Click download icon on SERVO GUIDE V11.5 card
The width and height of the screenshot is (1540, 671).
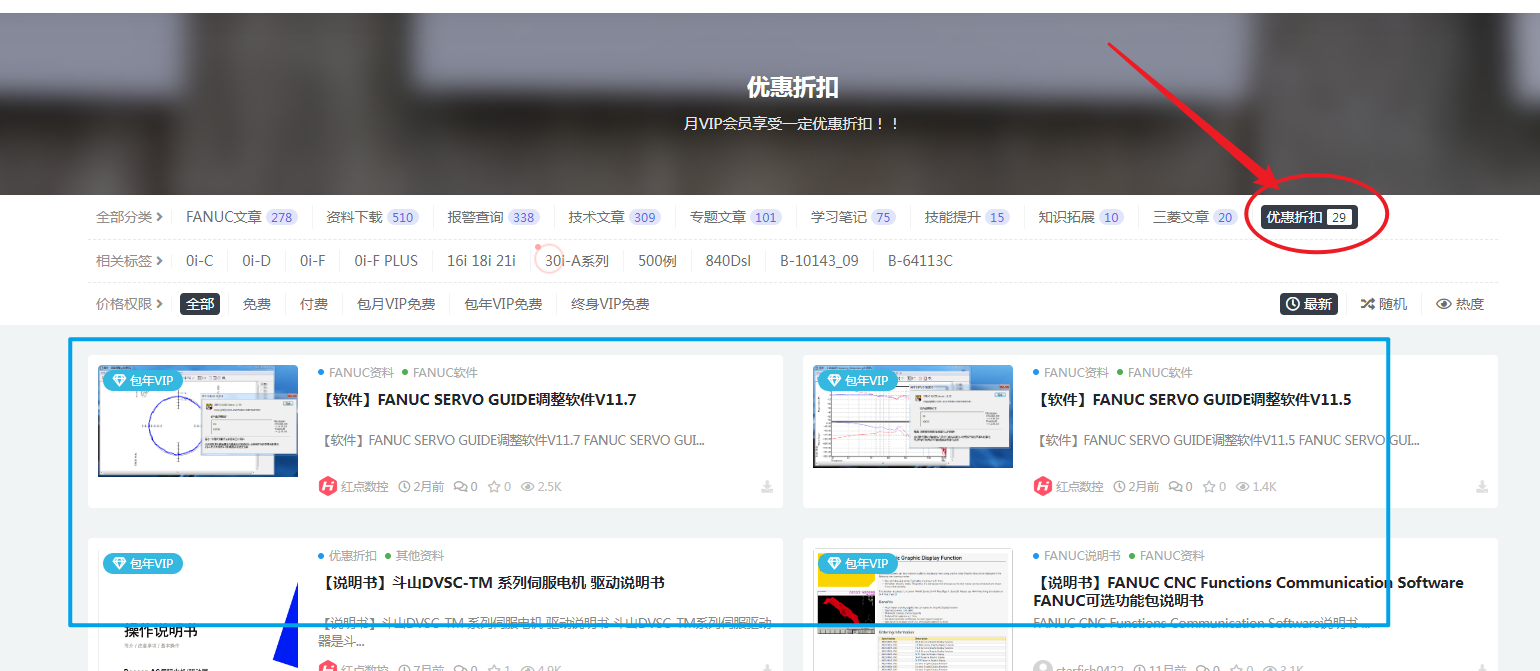coord(1482,487)
